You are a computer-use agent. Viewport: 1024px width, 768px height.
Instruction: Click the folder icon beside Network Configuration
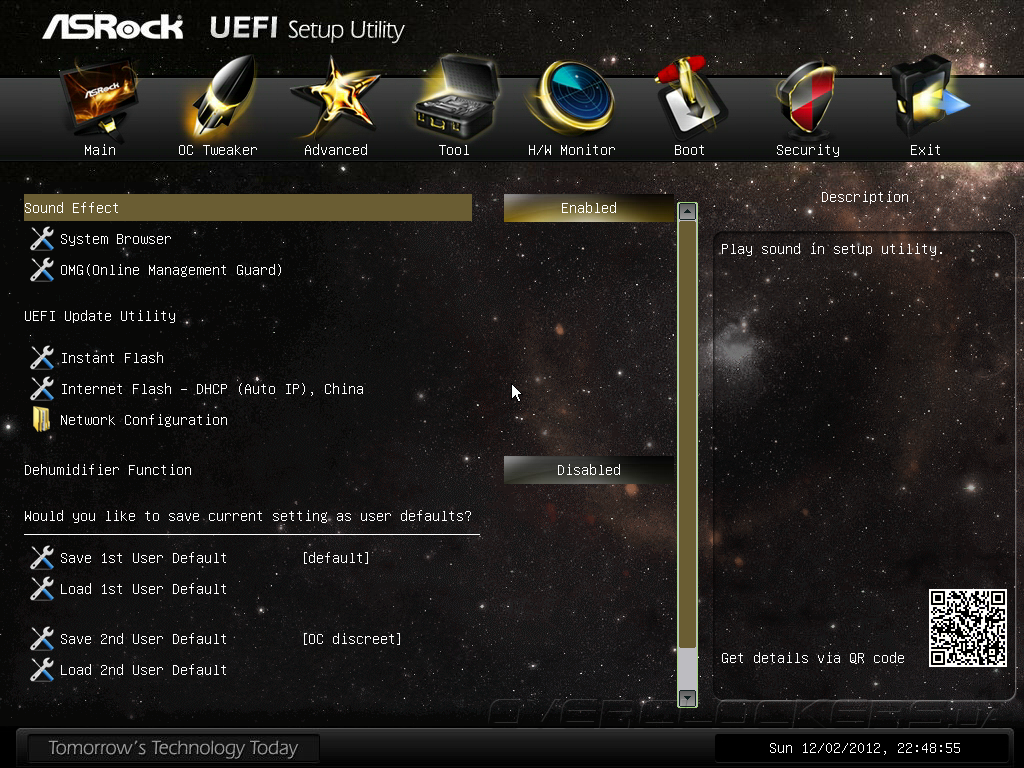click(41, 420)
